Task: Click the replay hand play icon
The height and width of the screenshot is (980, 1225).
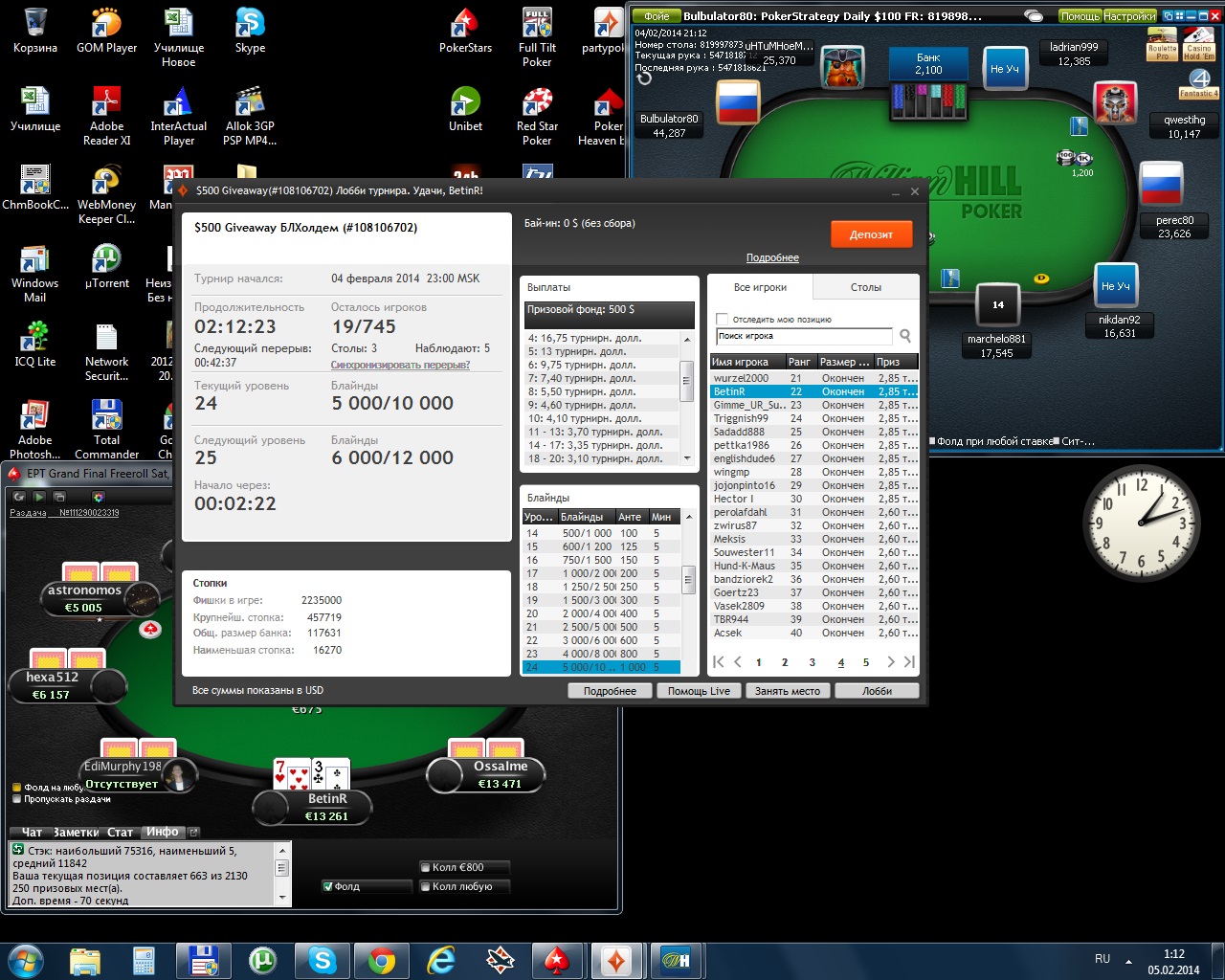Action: click(x=39, y=497)
